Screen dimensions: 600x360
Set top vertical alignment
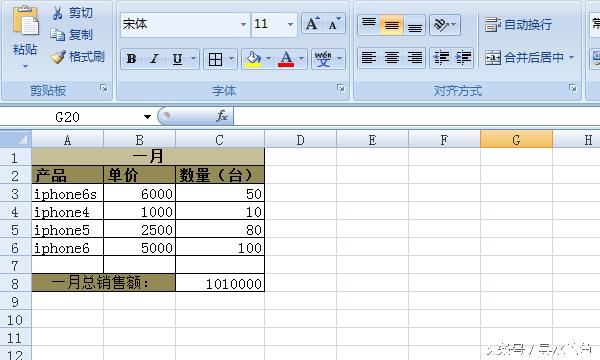click(368, 24)
